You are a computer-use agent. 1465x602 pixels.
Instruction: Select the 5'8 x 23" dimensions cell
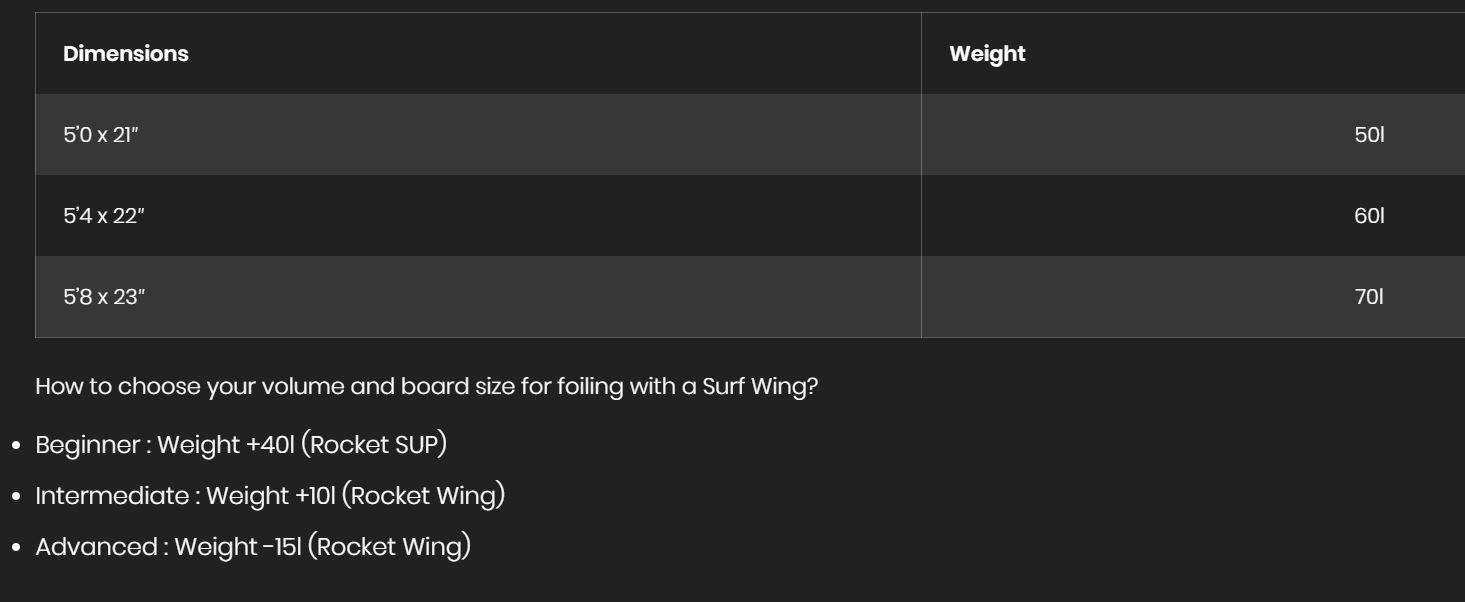point(104,297)
